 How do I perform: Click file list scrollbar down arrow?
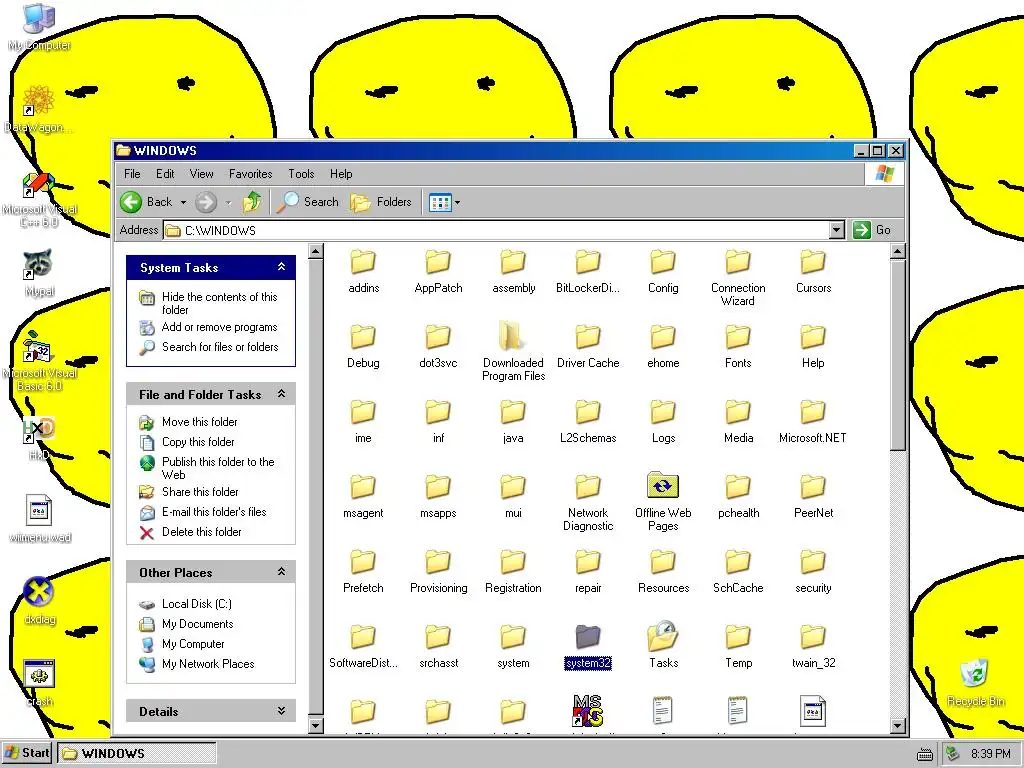tap(897, 726)
